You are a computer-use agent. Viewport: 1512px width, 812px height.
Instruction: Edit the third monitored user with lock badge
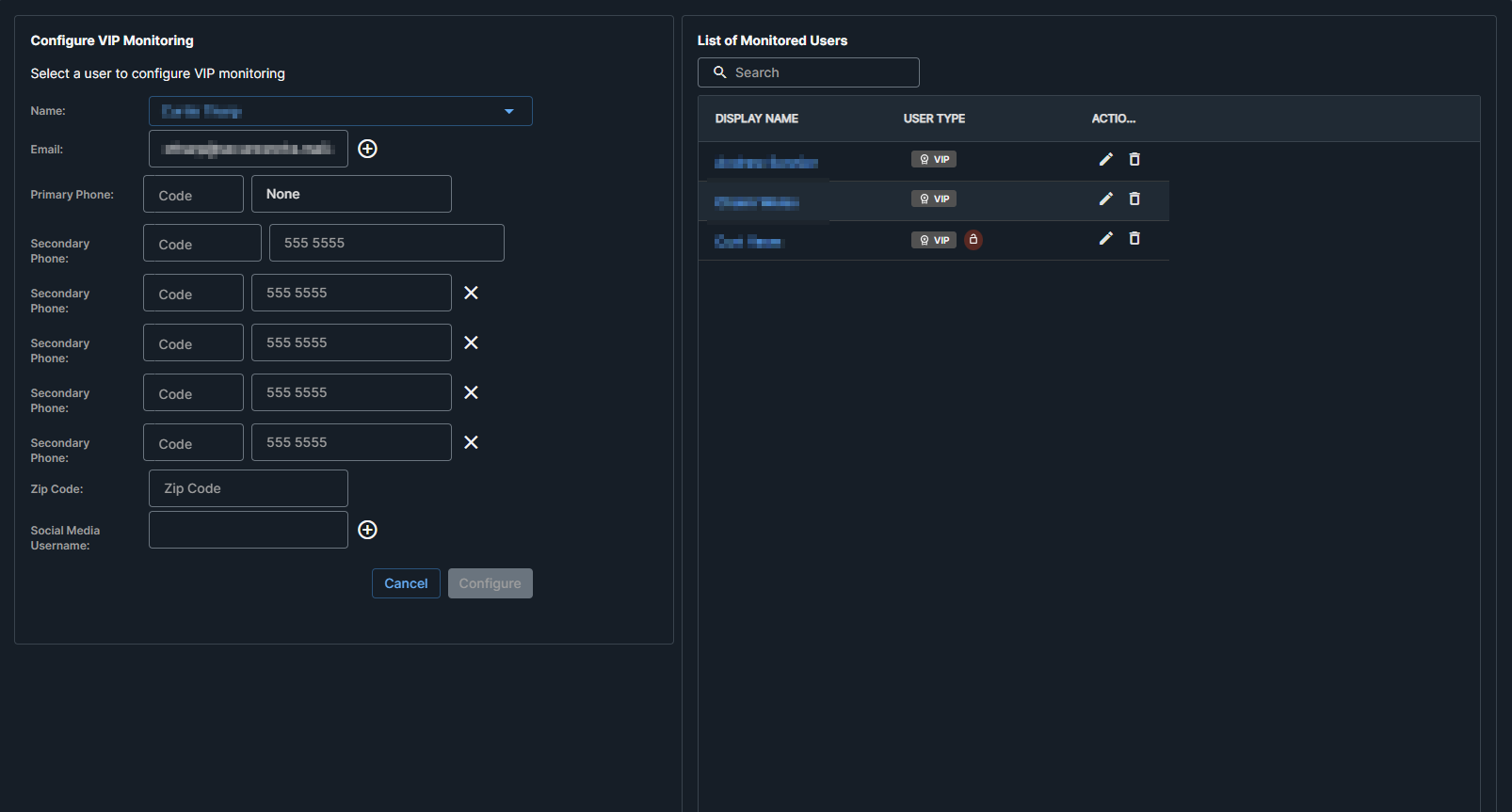1105,238
